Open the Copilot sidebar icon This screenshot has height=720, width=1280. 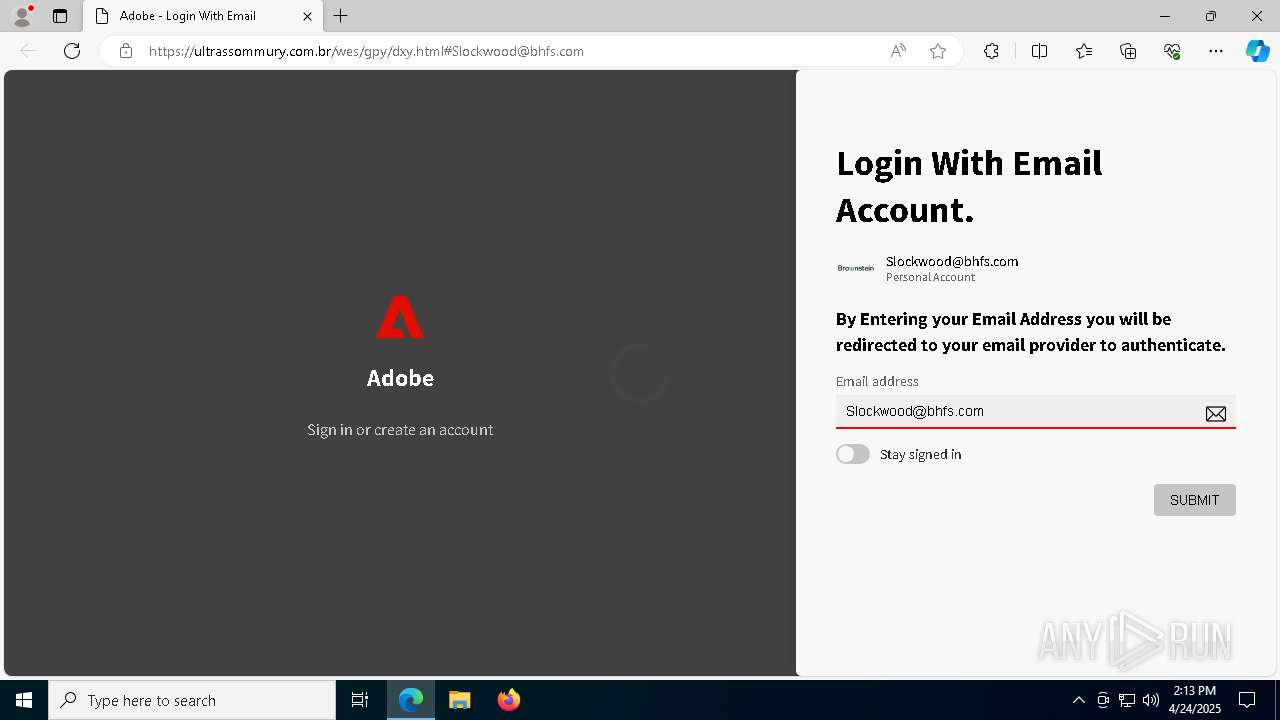point(1257,51)
